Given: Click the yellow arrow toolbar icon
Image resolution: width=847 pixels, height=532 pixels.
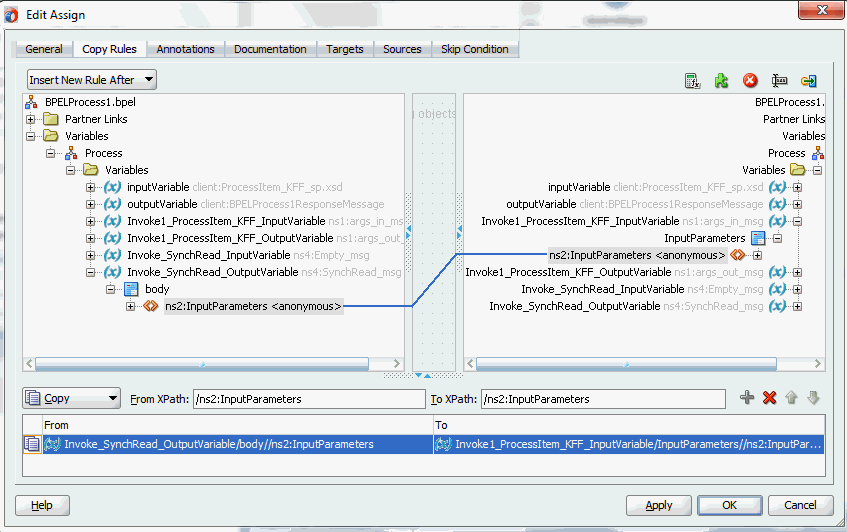Looking at the screenshot, I should point(809,81).
